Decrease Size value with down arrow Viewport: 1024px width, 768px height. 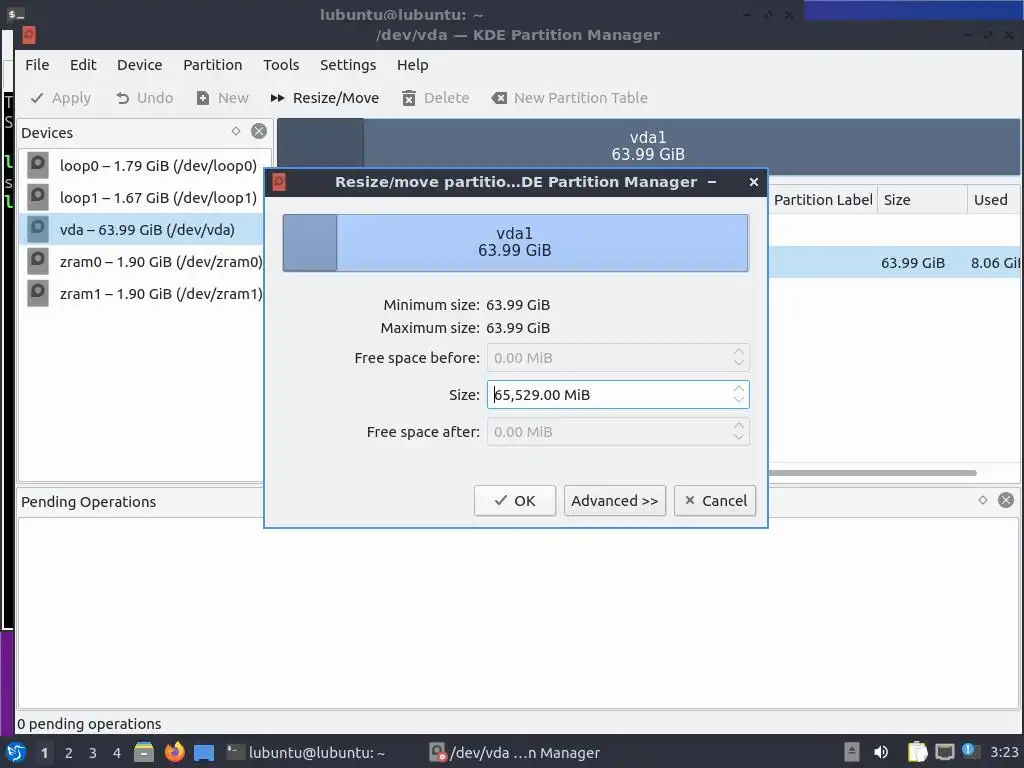[739, 400]
